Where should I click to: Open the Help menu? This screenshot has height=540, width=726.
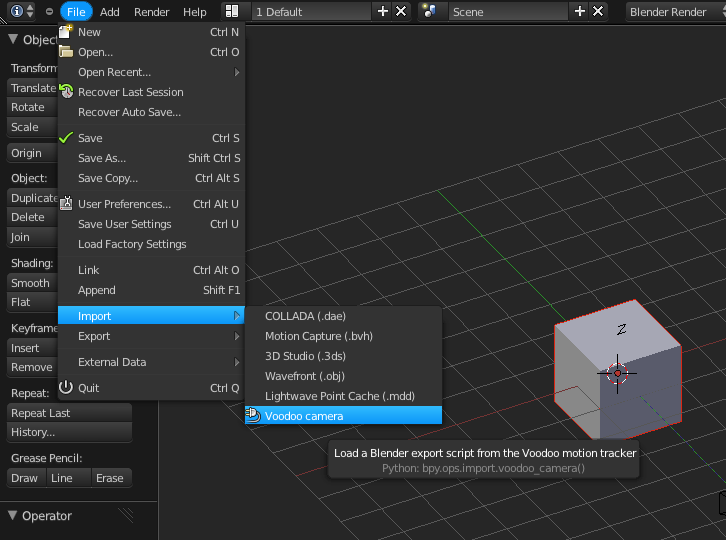click(194, 12)
